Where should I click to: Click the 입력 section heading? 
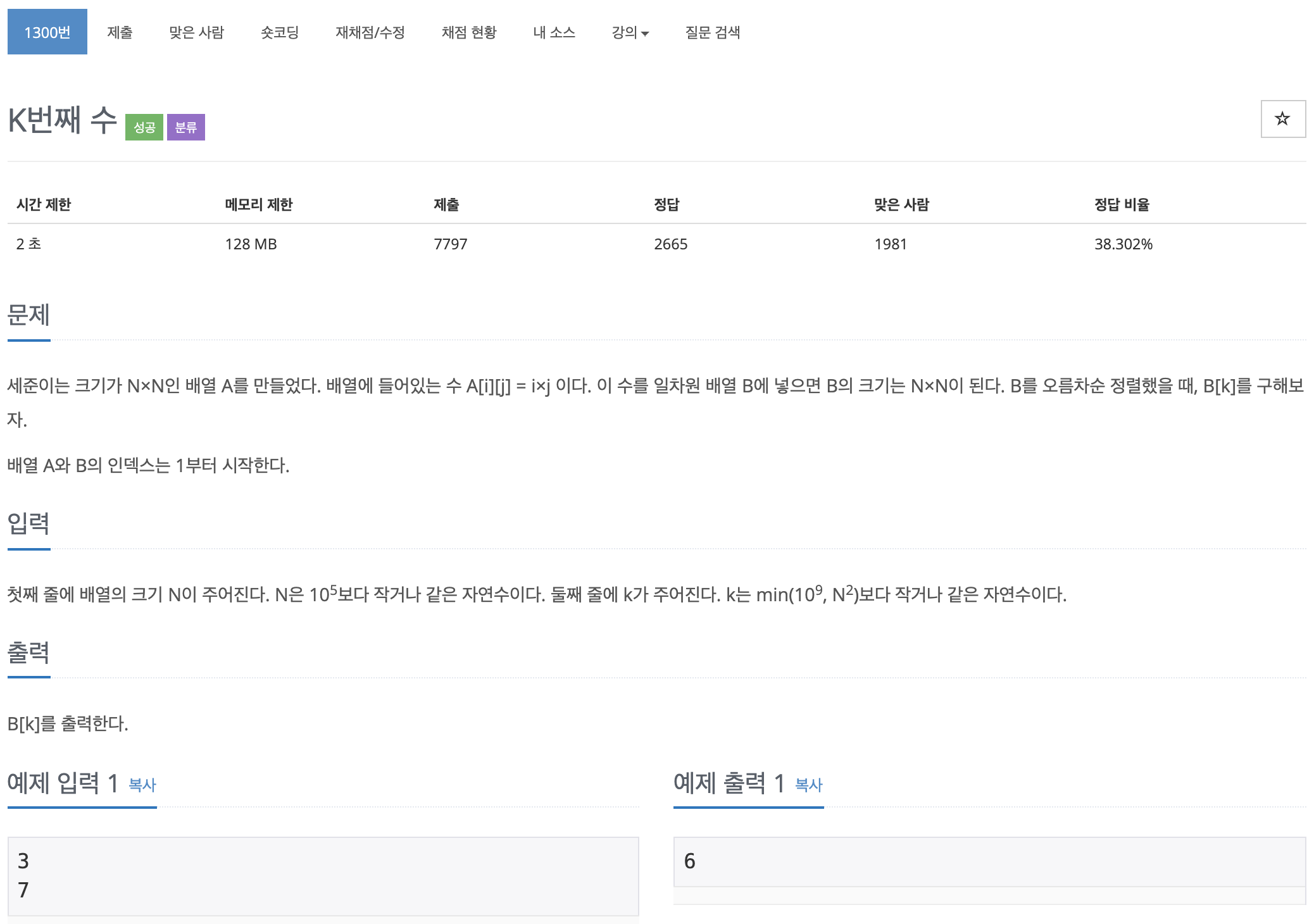[28, 523]
